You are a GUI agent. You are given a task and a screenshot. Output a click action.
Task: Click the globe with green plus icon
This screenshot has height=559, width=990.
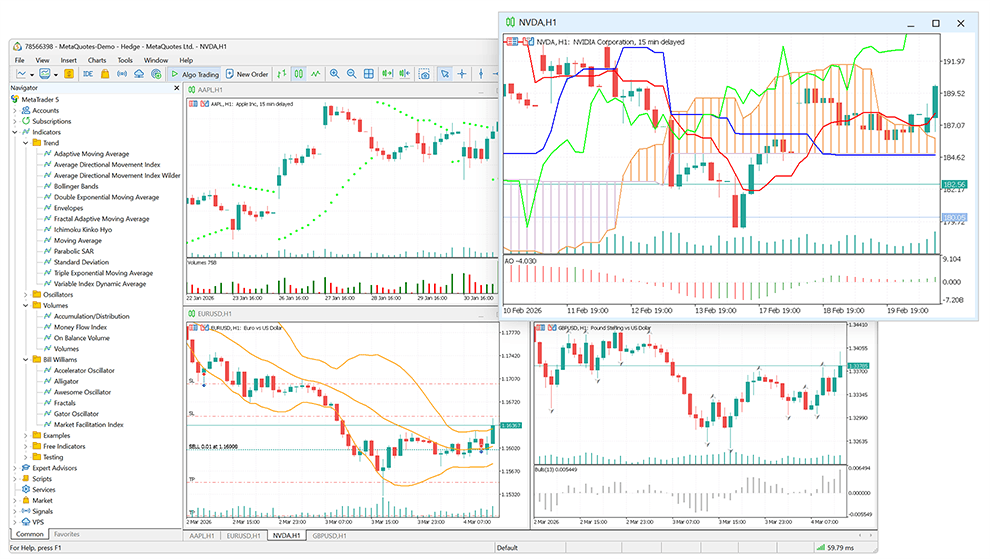pyautogui.click(x=156, y=74)
